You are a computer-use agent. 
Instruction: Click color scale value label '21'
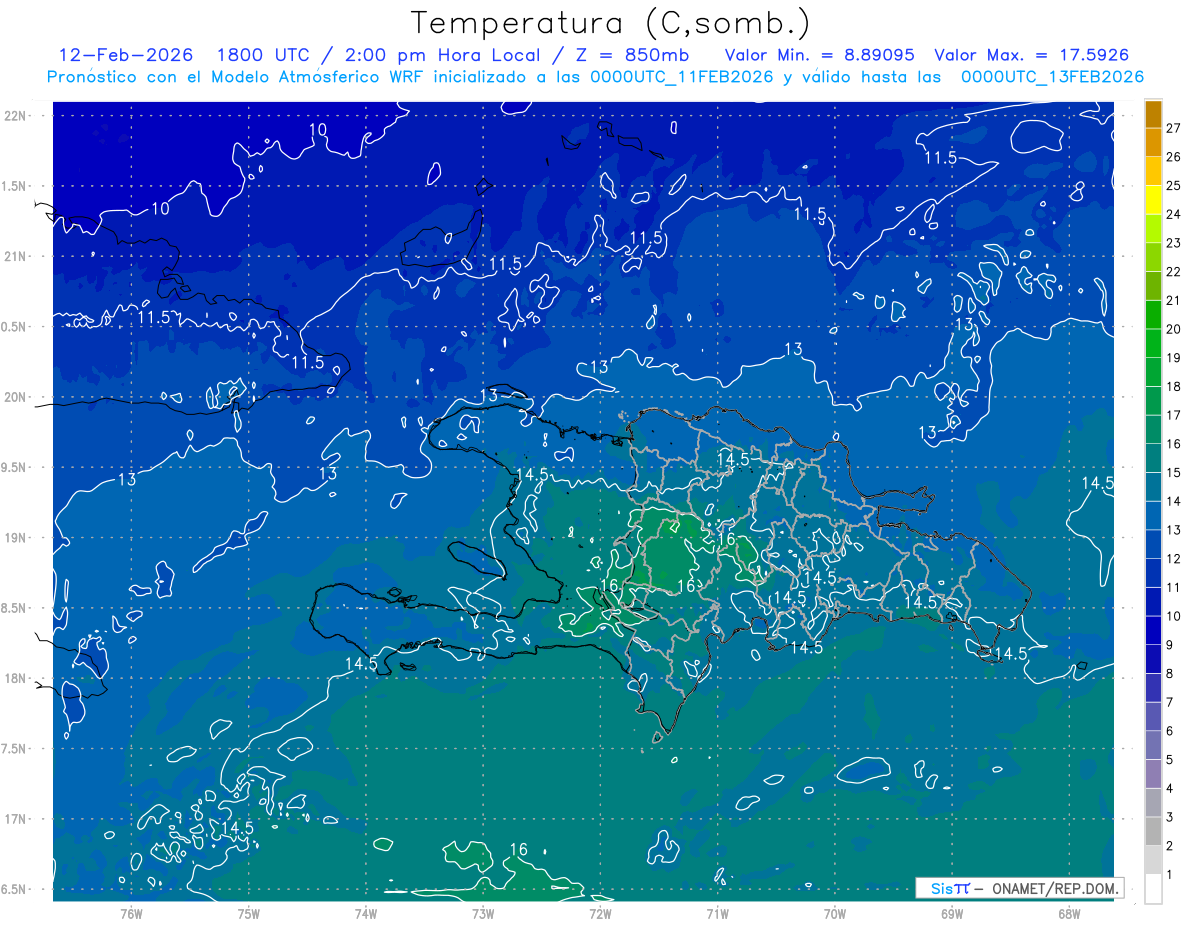1174,301
